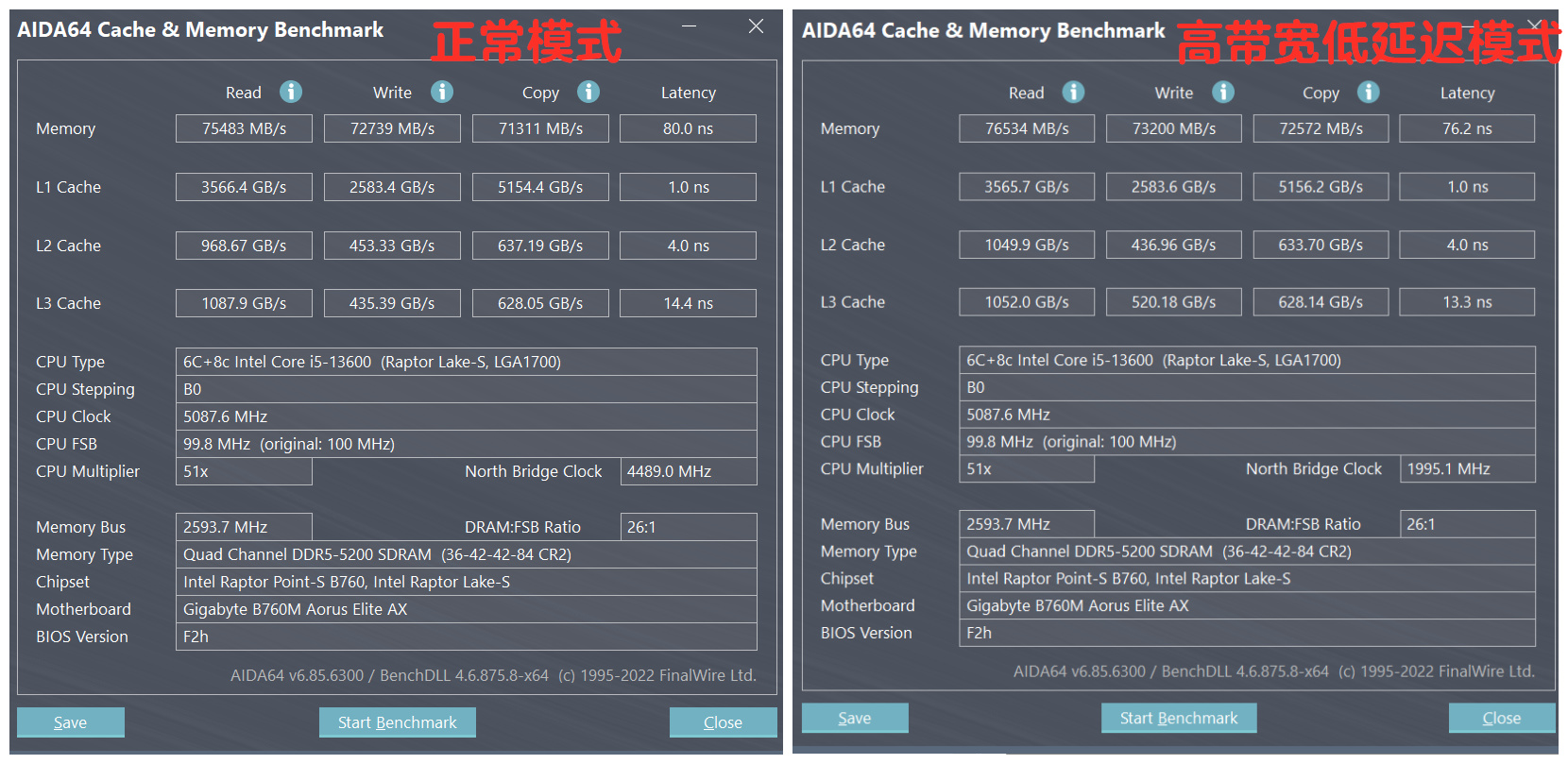Start Benchmark in the right window
The image size is (1568, 764).
point(1179,718)
